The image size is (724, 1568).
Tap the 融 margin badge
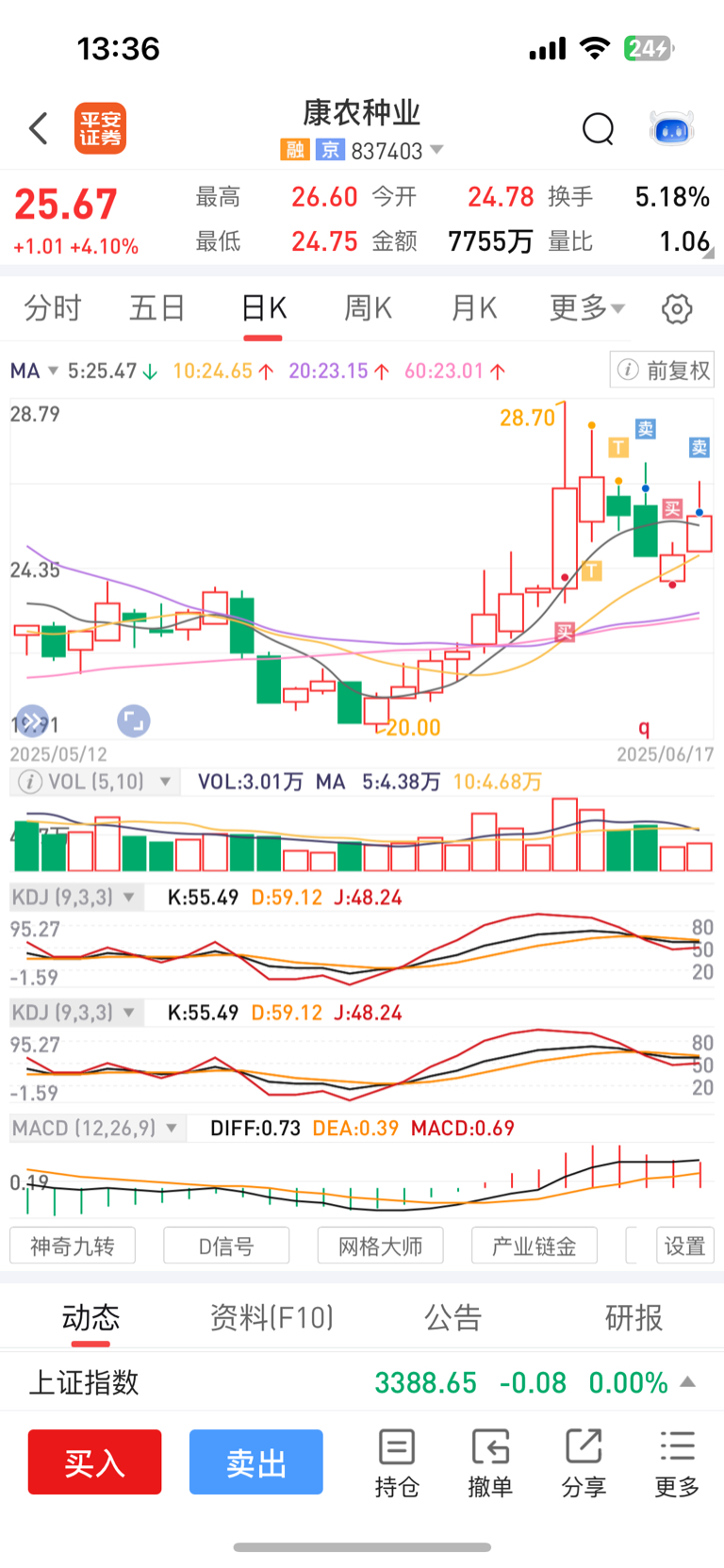[x=294, y=150]
